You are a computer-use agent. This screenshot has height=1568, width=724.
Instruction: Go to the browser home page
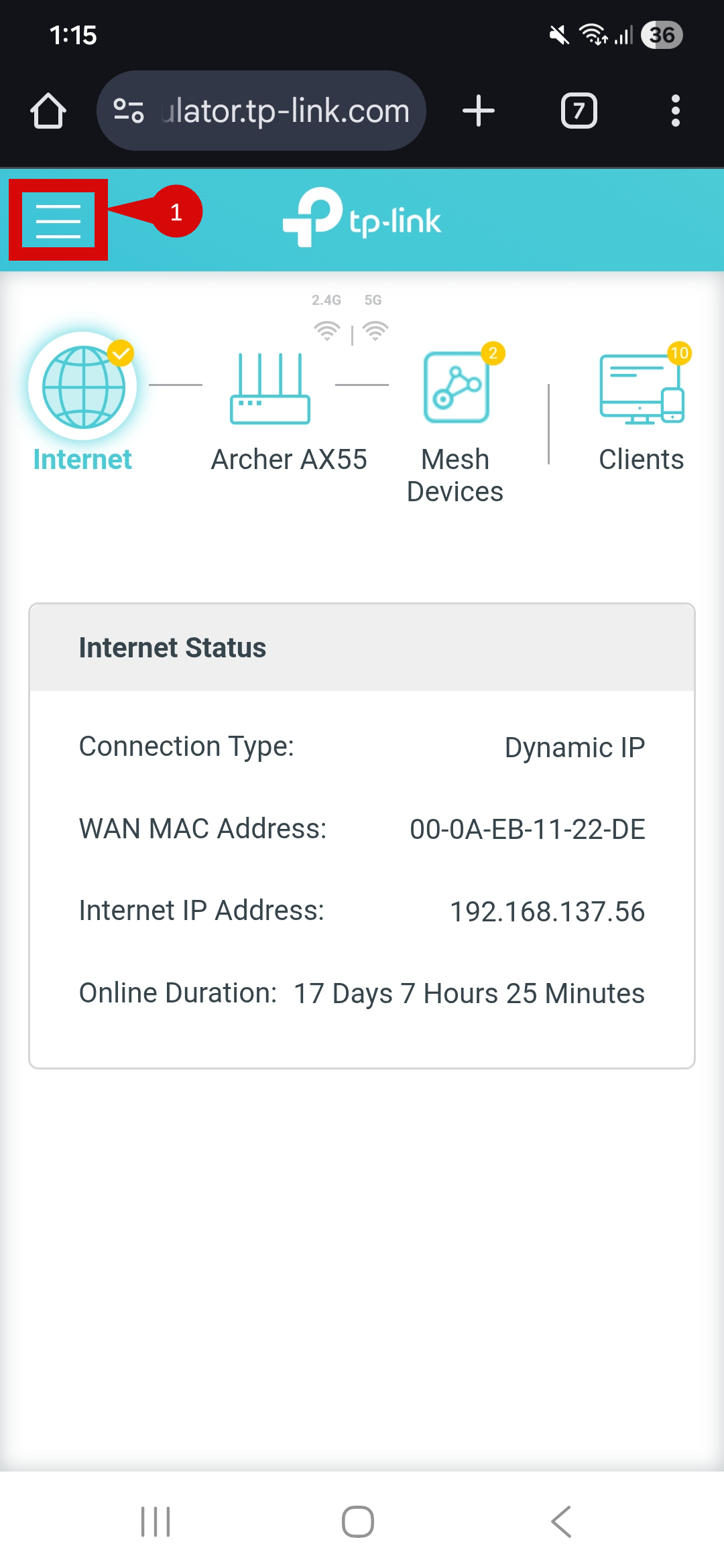point(48,111)
